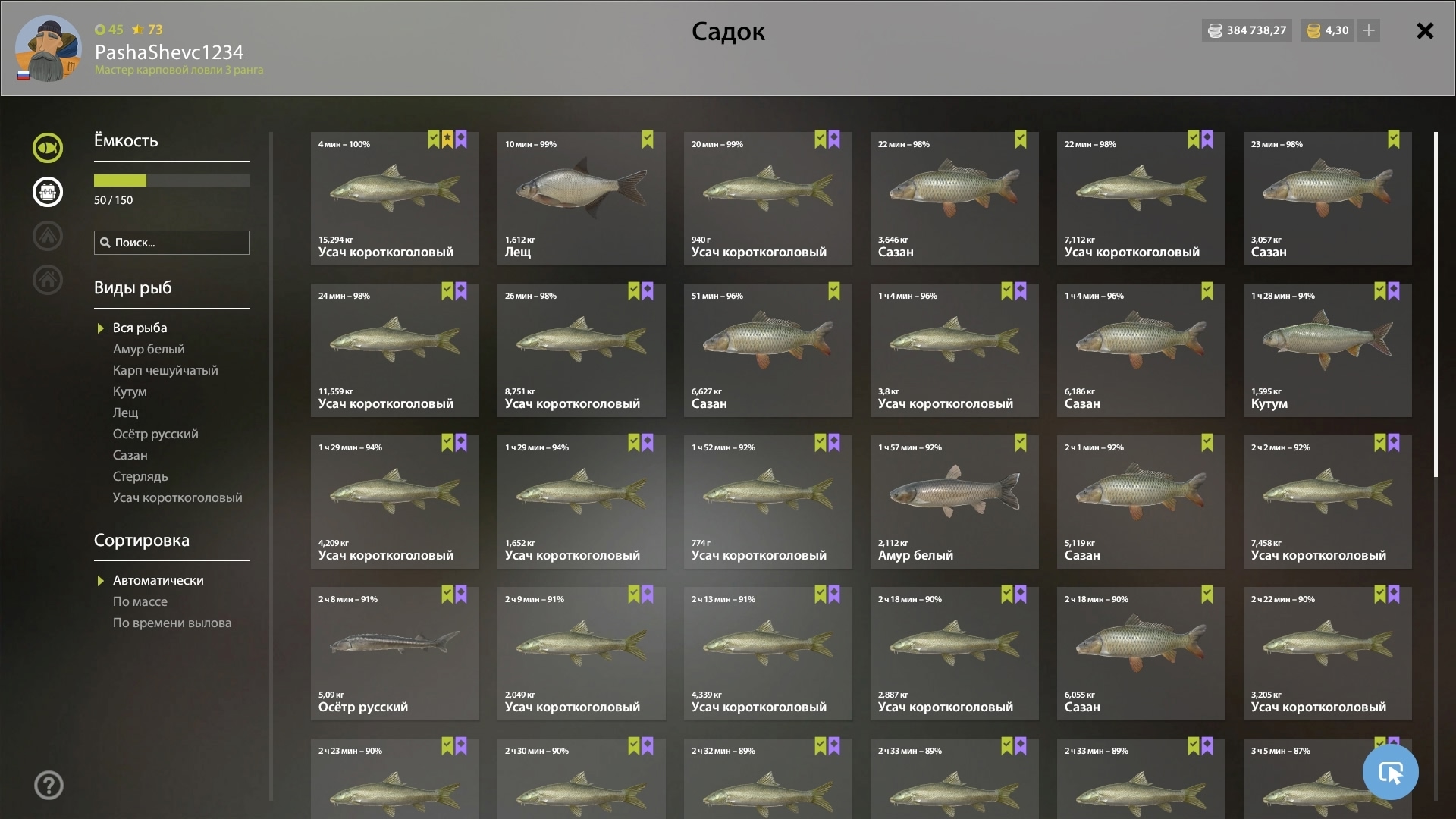Toggle the green bookmark on 1,612 кг Лещ
1456x819 pixels.
coord(647,140)
